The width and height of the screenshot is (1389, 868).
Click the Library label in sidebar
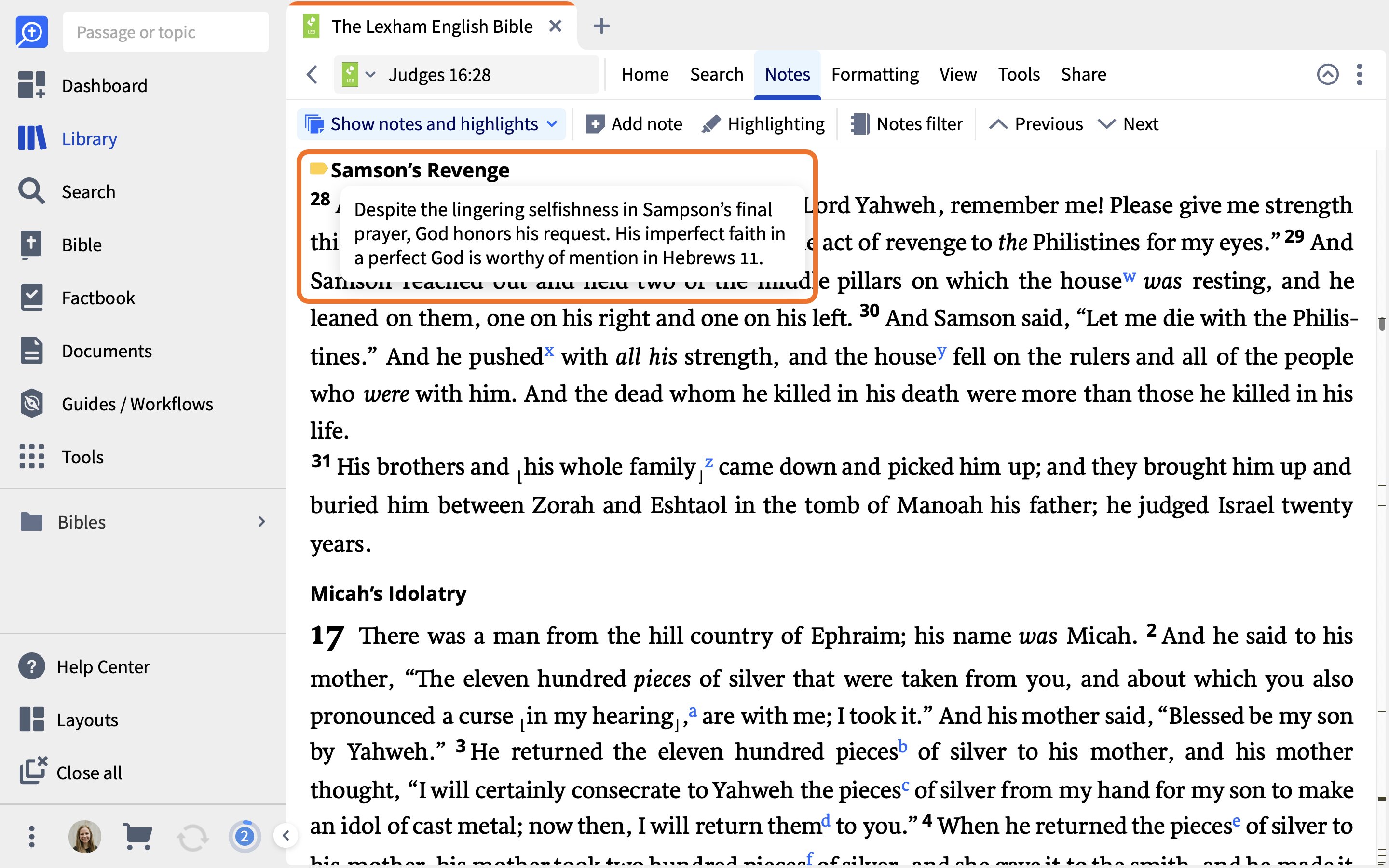pos(90,139)
